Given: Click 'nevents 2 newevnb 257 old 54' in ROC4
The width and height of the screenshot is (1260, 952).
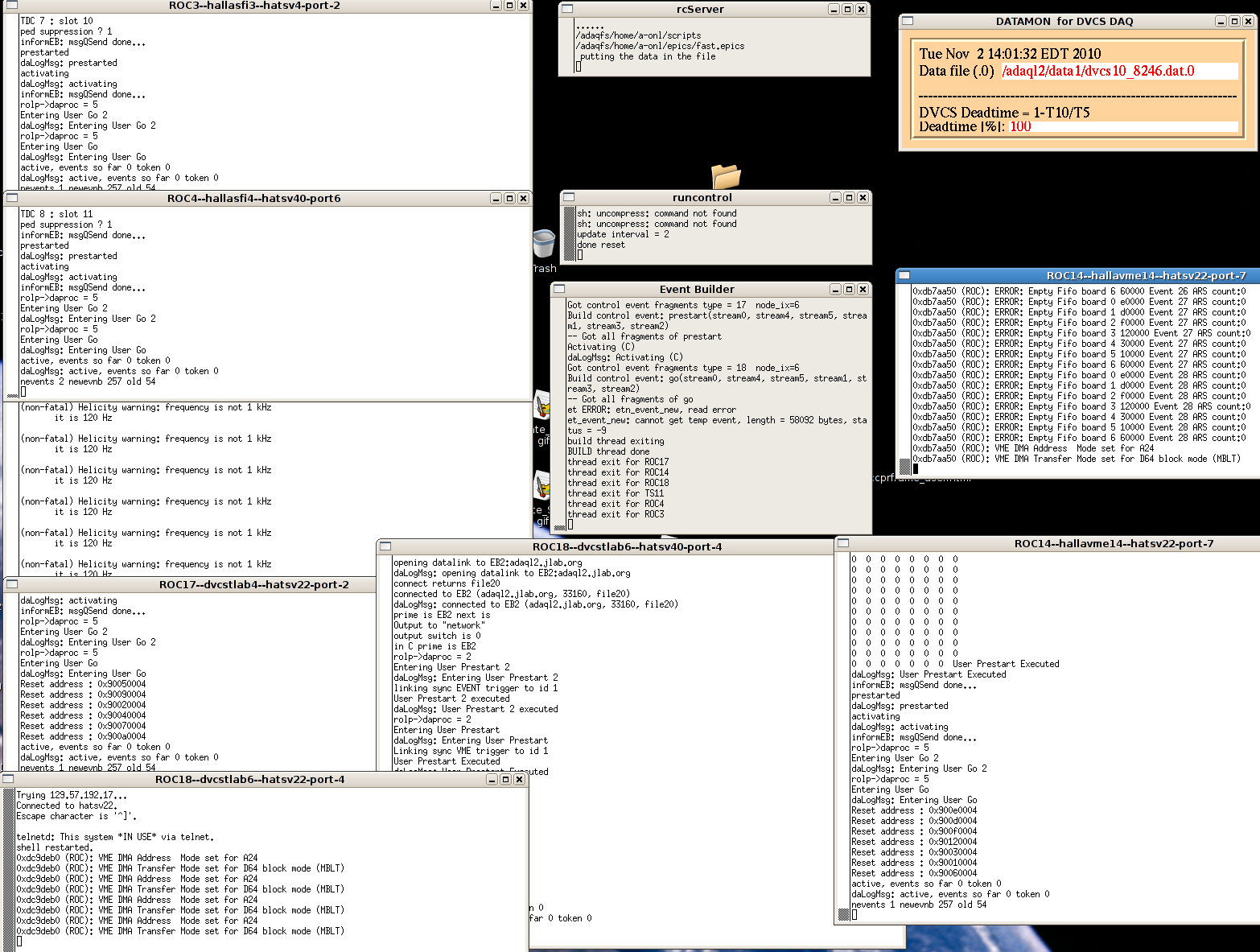Looking at the screenshot, I should pyautogui.click(x=88, y=381).
